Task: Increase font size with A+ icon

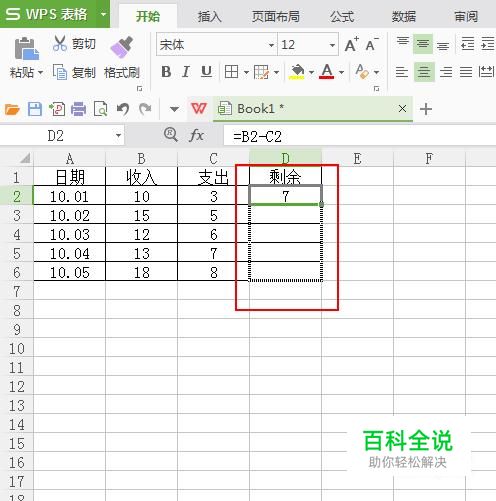Action: tap(351, 44)
